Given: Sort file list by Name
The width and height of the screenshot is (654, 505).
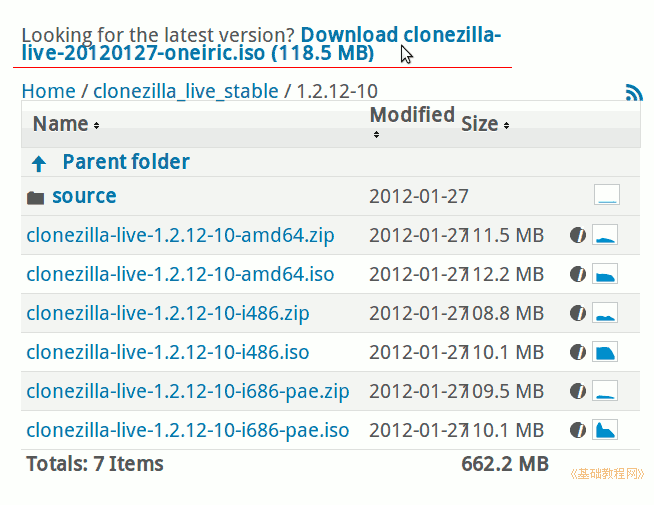Looking at the screenshot, I should (x=66, y=124).
